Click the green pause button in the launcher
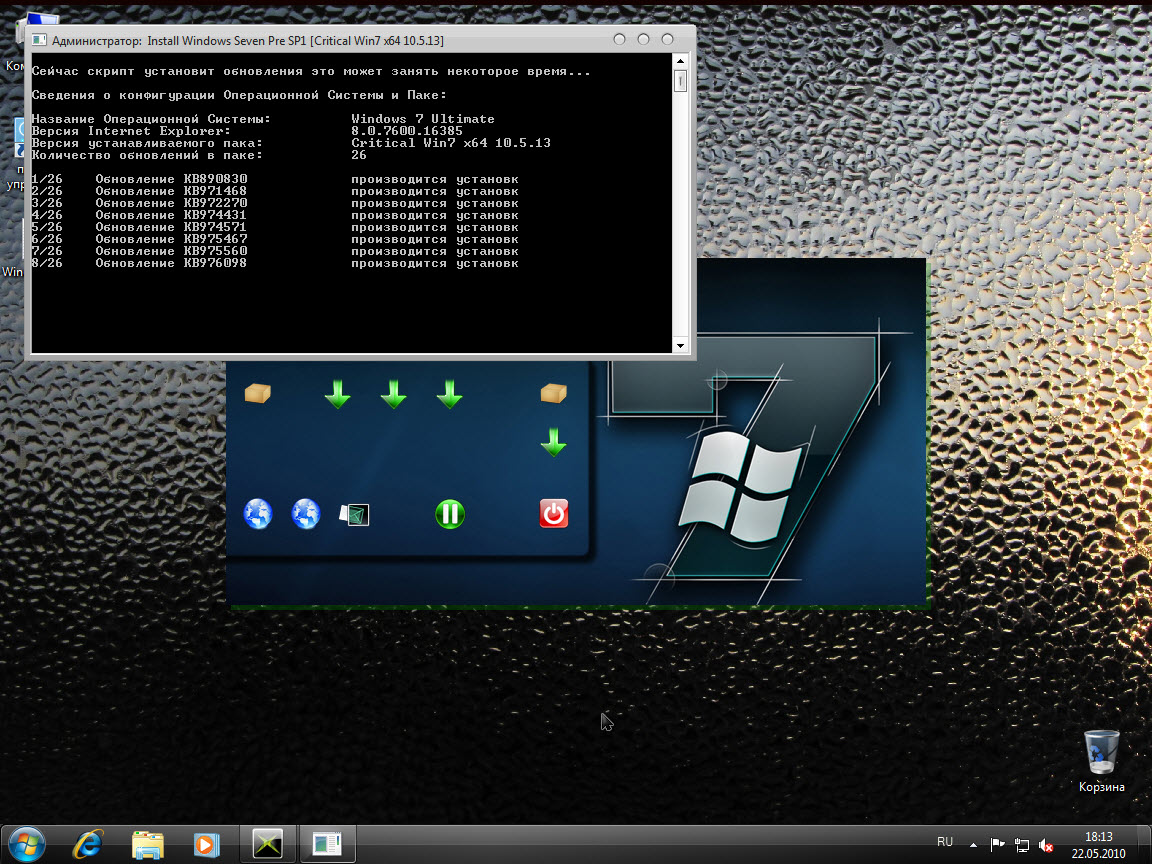The image size is (1152, 864). click(x=450, y=514)
